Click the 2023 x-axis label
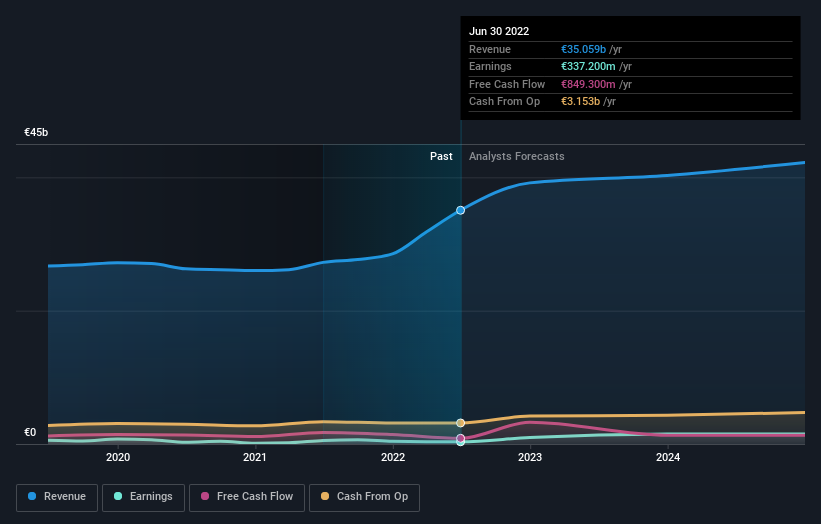 click(x=530, y=457)
